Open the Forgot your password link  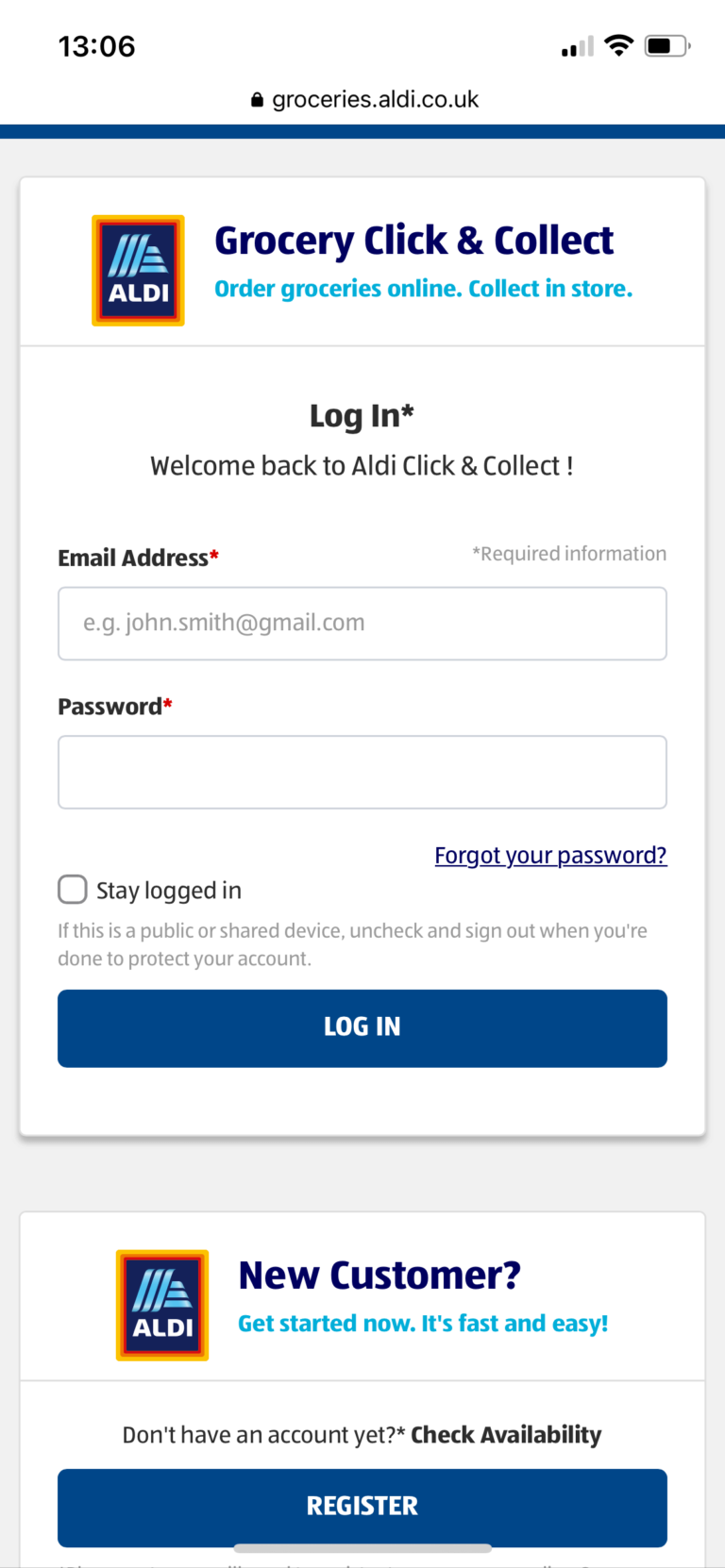click(x=550, y=855)
